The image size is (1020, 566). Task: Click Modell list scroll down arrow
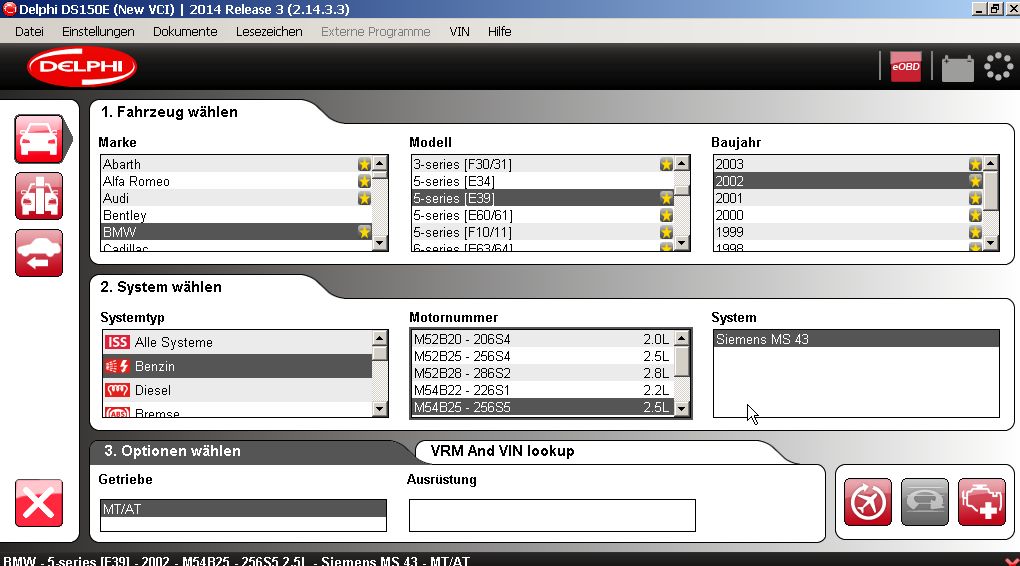(x=682, y=243)
